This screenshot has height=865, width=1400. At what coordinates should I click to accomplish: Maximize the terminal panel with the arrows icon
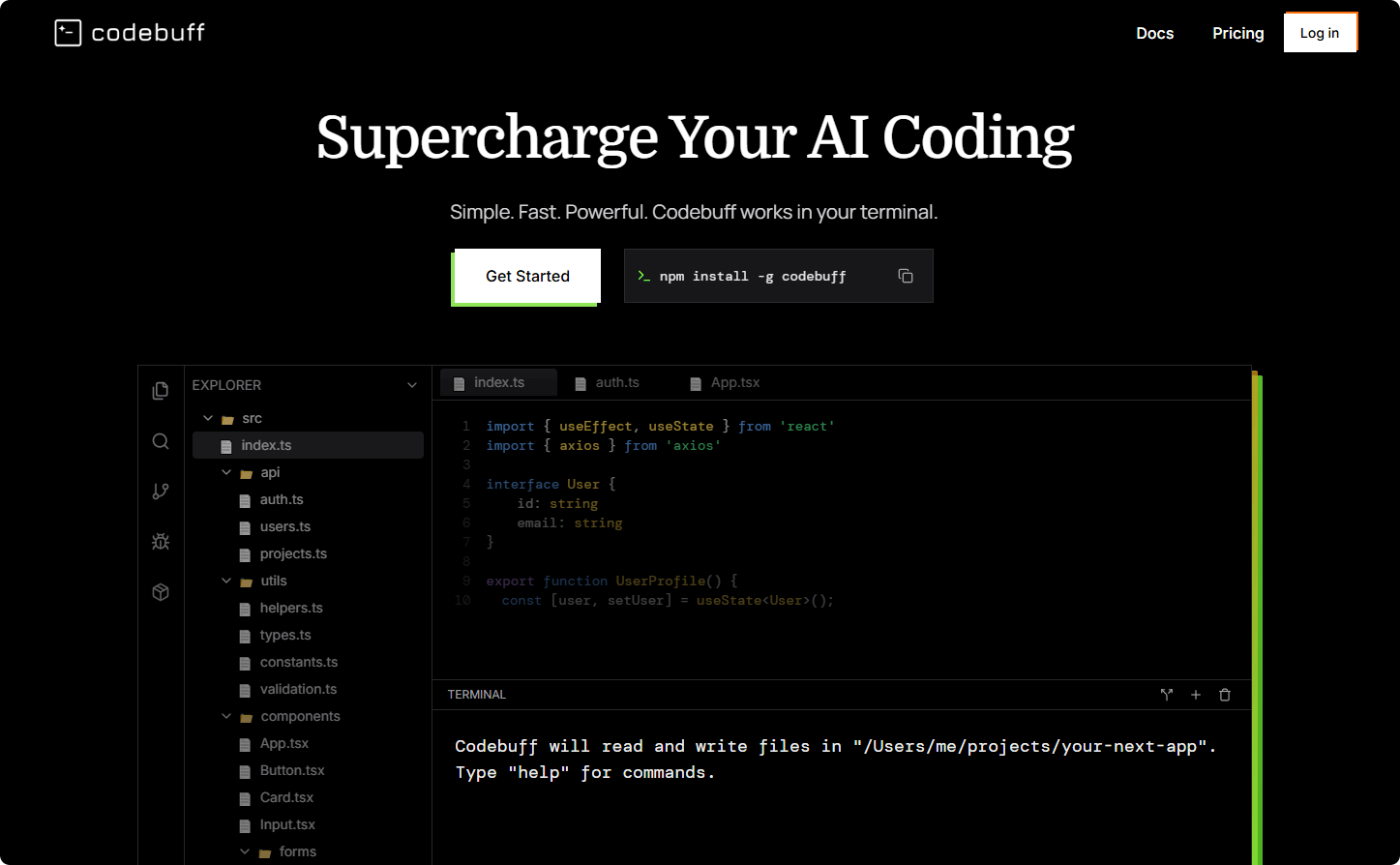(1166, 695)
